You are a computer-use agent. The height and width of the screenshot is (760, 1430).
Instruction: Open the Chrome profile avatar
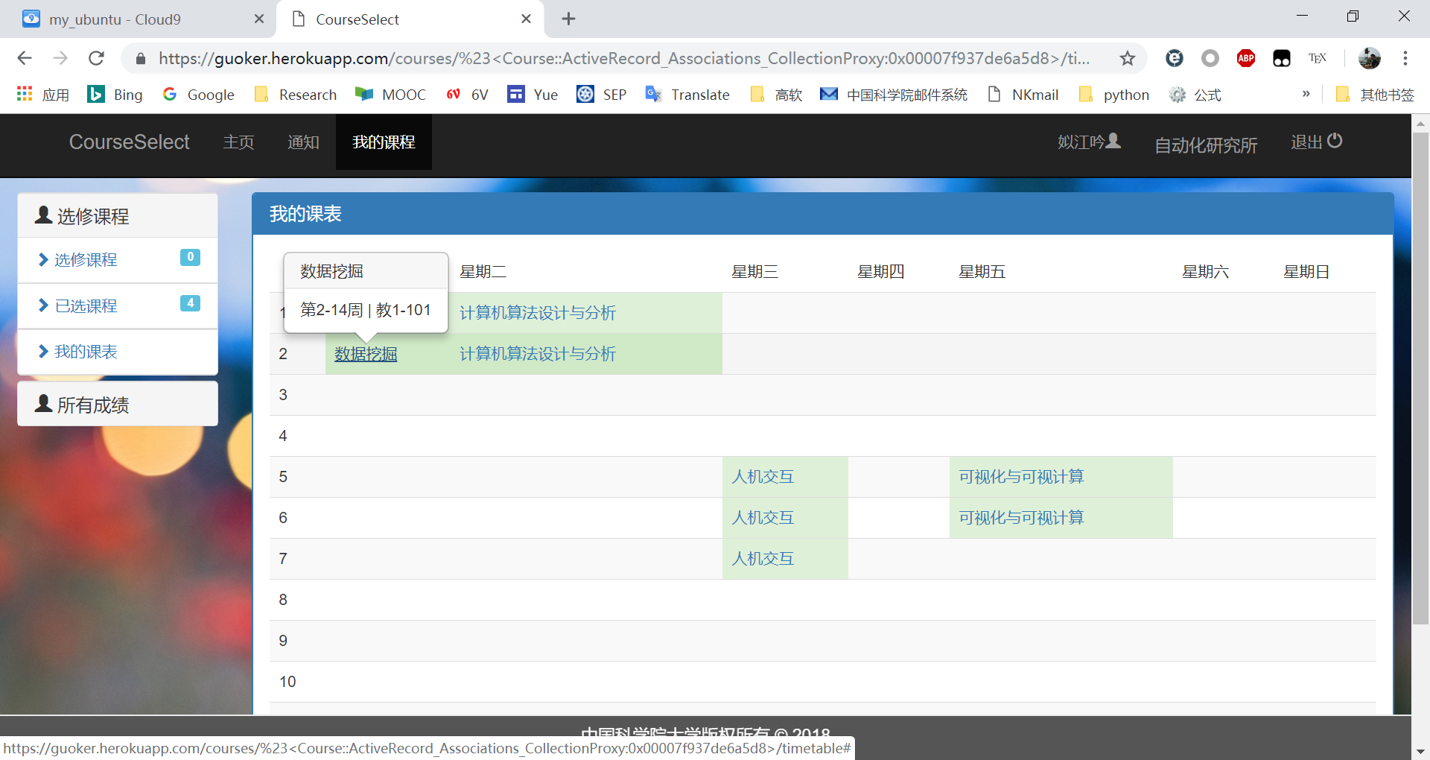(x=1369, y=58)
